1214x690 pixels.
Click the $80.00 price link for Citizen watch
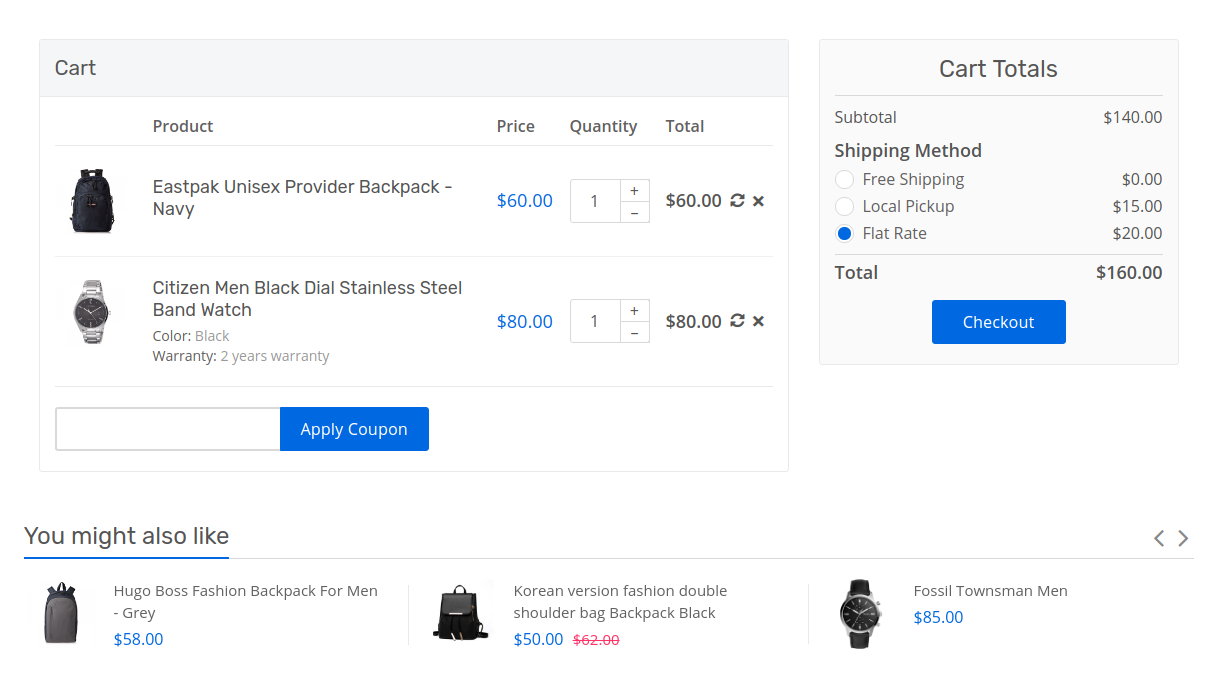click(524, 321)
